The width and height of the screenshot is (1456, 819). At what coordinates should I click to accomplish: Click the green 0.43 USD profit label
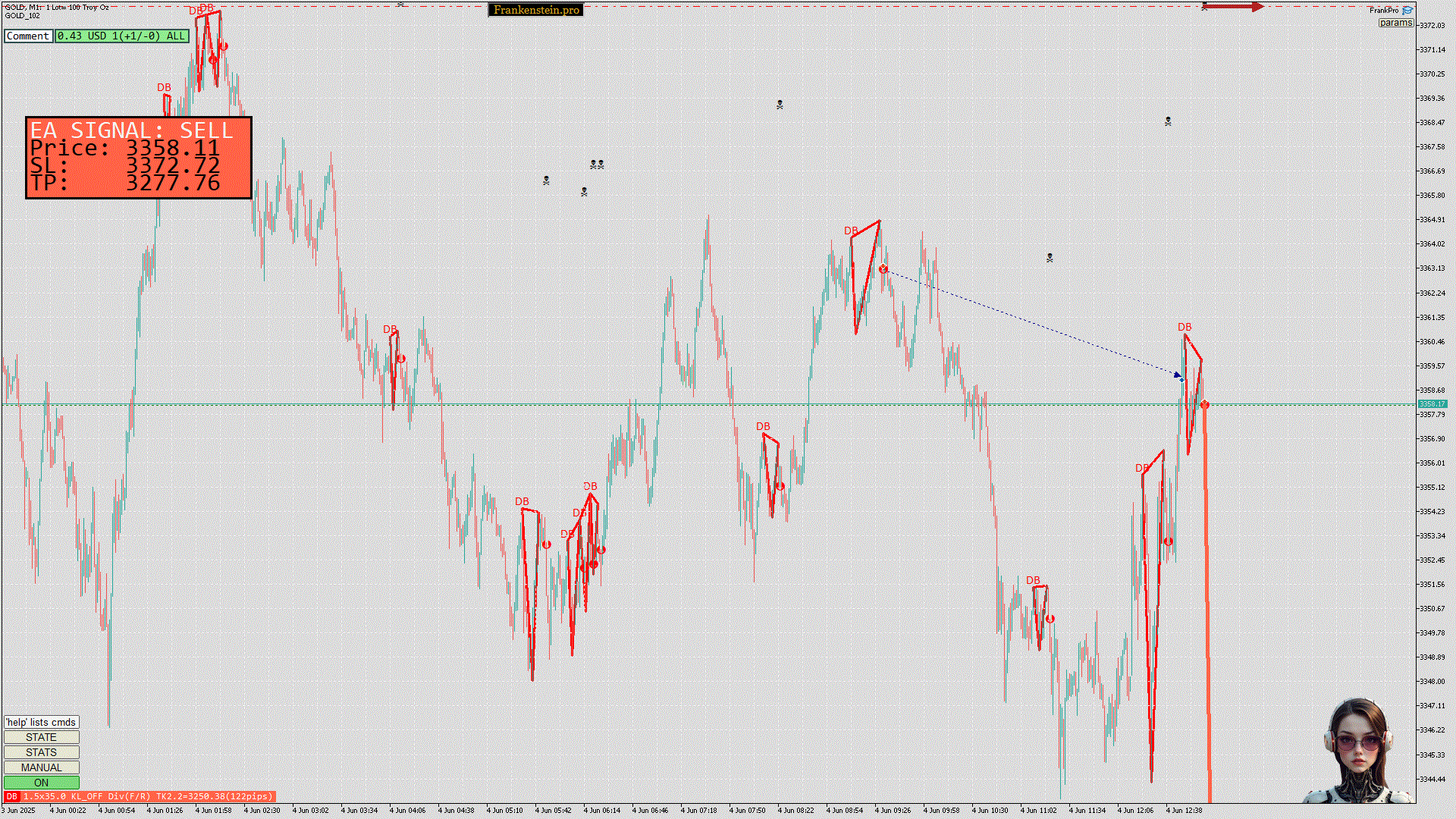[x=121, y=36]
